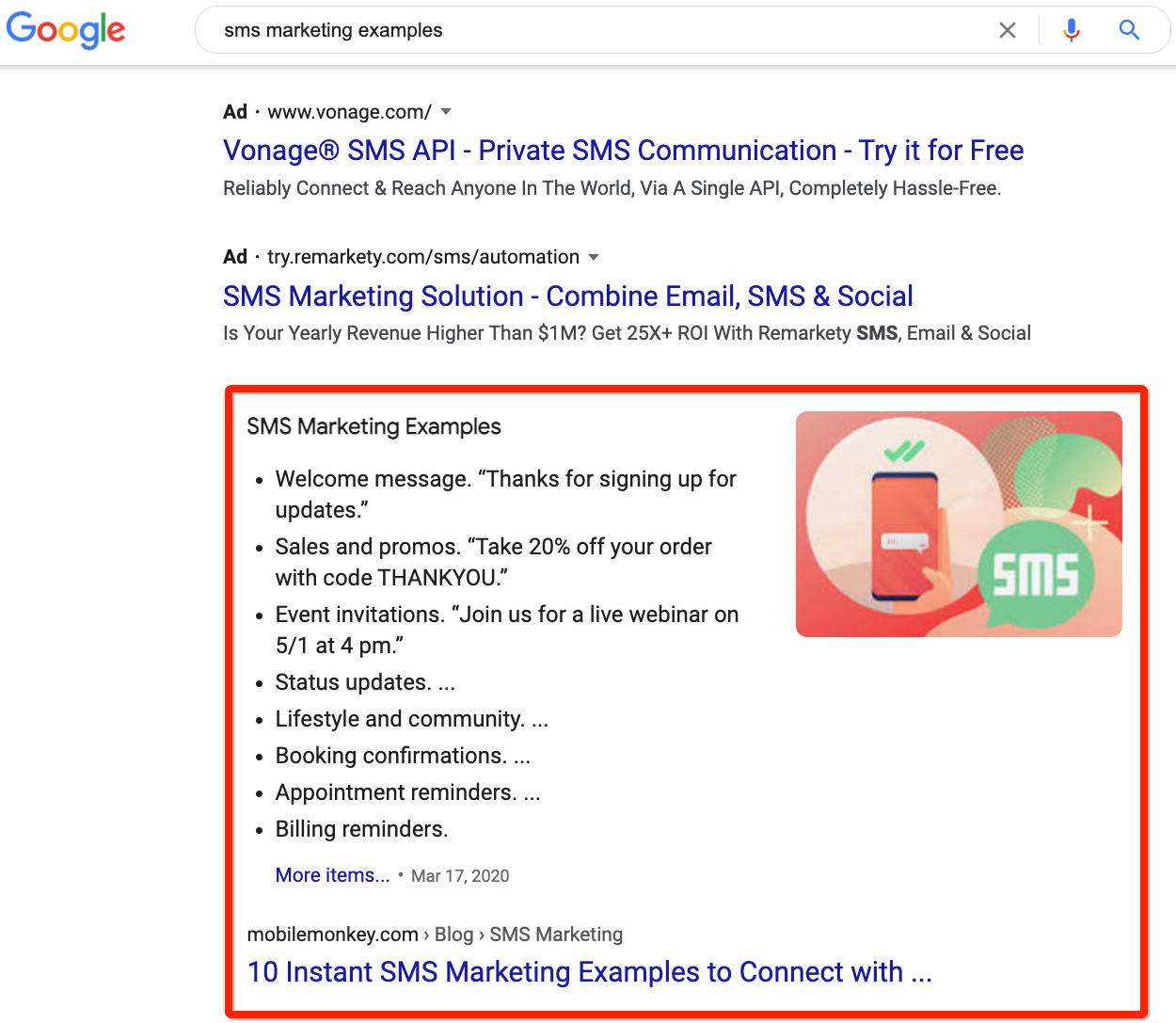This screenshot has width=1176, height=1023.
Task: Click Remarkety ad description about Yearly Revenue
Action: [627, 333]
